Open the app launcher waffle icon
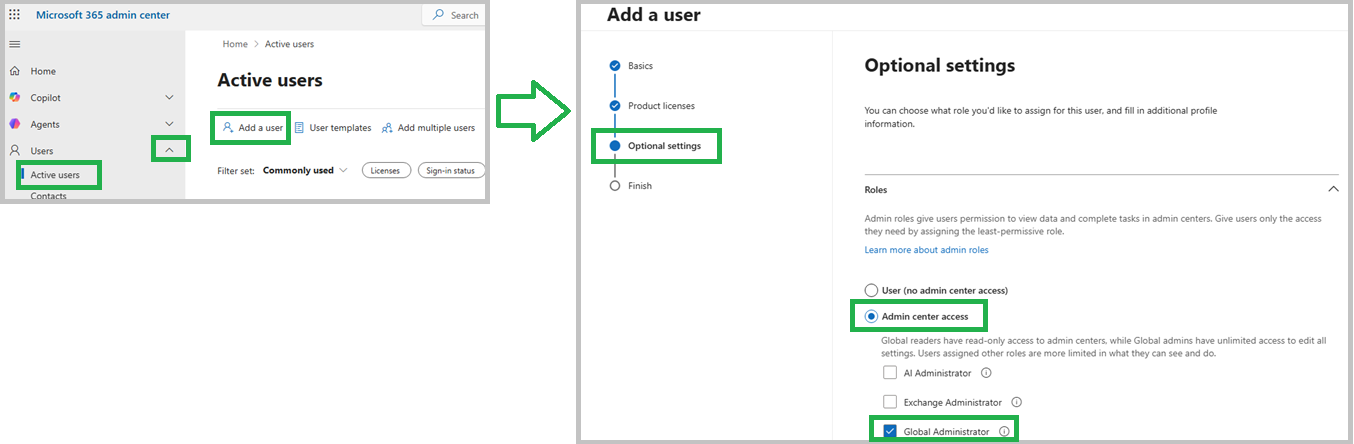 point(14,15)
